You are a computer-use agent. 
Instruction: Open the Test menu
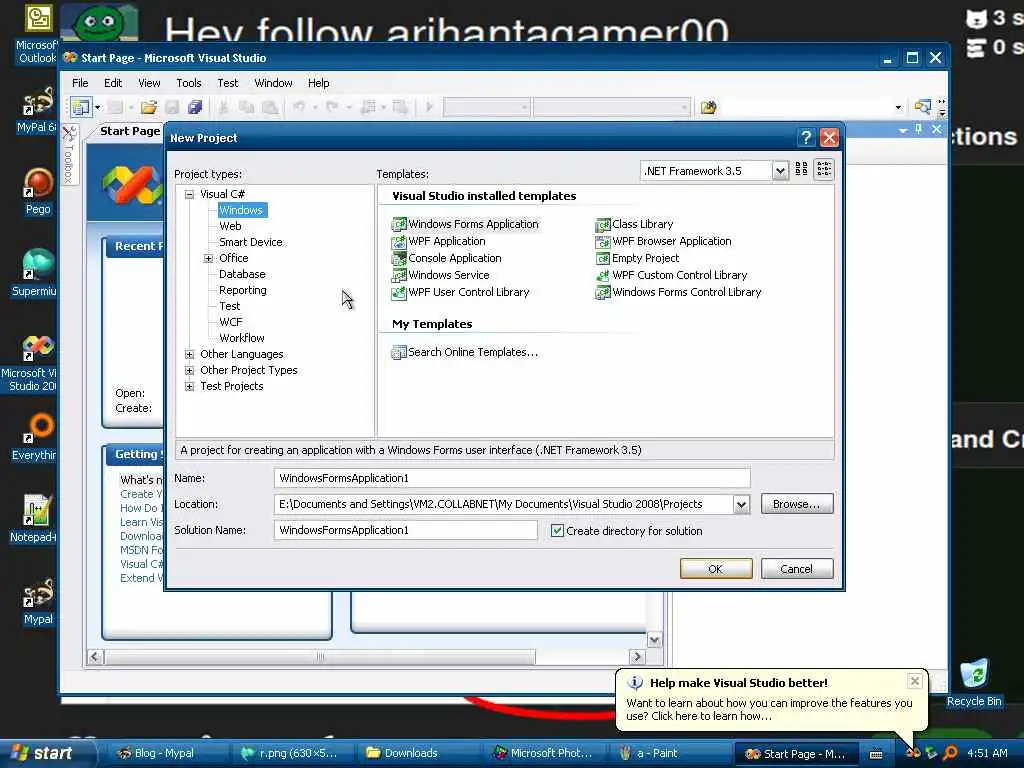point(228,83)
